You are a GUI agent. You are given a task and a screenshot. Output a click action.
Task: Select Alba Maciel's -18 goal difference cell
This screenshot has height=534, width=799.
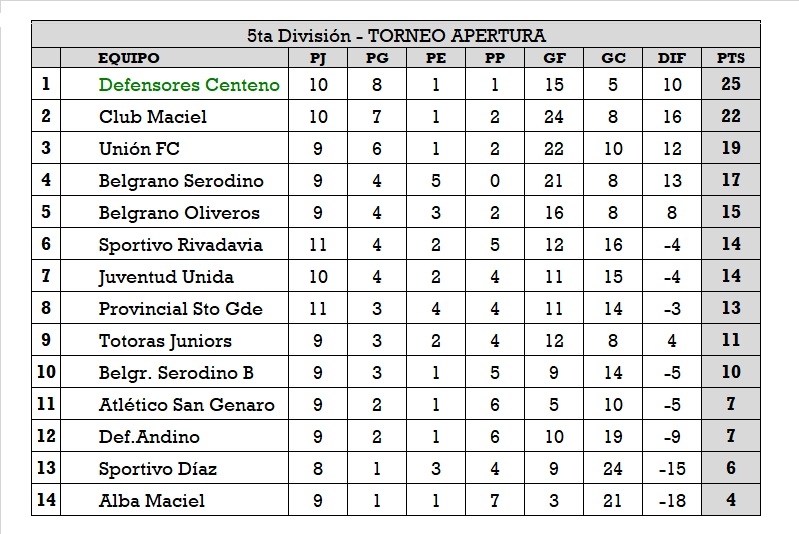click(672, 500)
